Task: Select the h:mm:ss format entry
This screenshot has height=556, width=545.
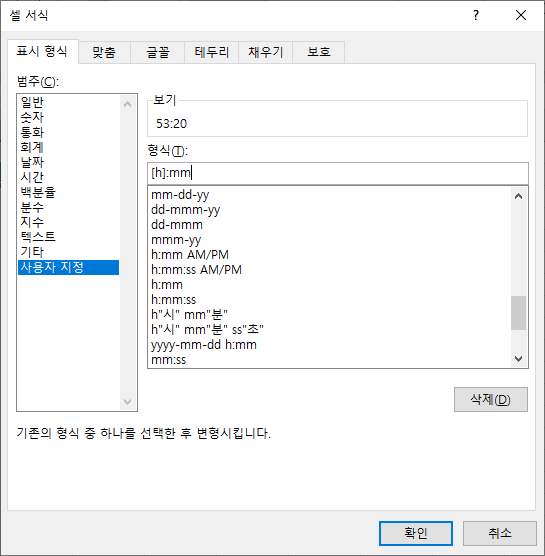Action: (329, 300)
